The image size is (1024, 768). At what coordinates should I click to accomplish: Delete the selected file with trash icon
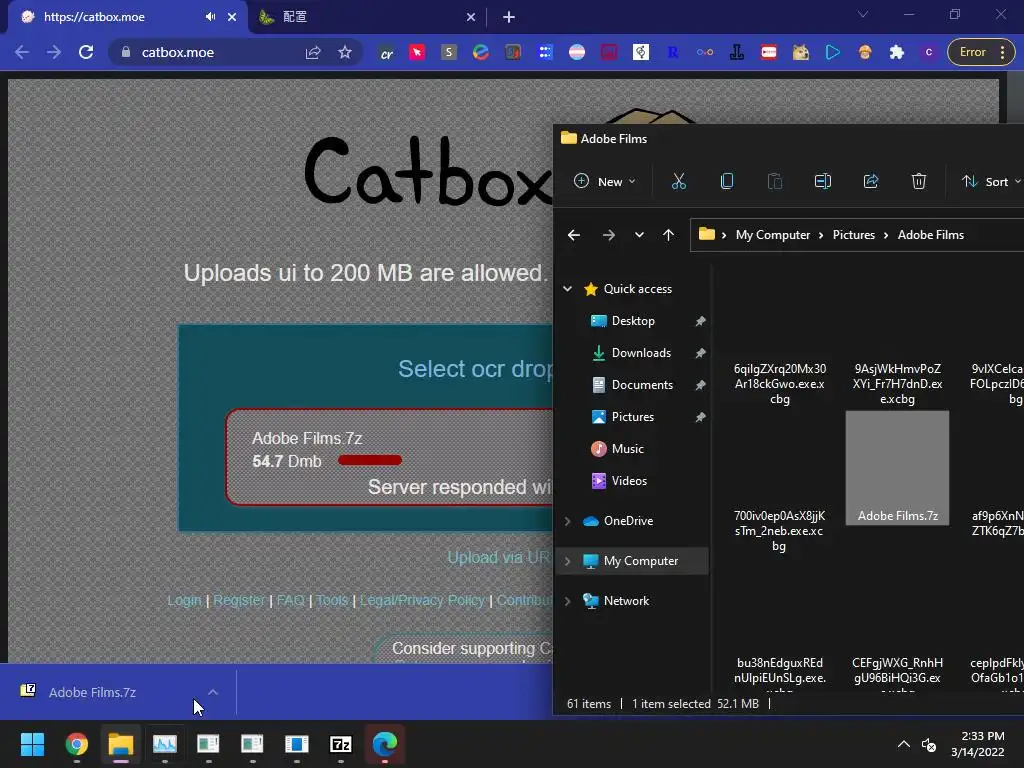point(919,182)
